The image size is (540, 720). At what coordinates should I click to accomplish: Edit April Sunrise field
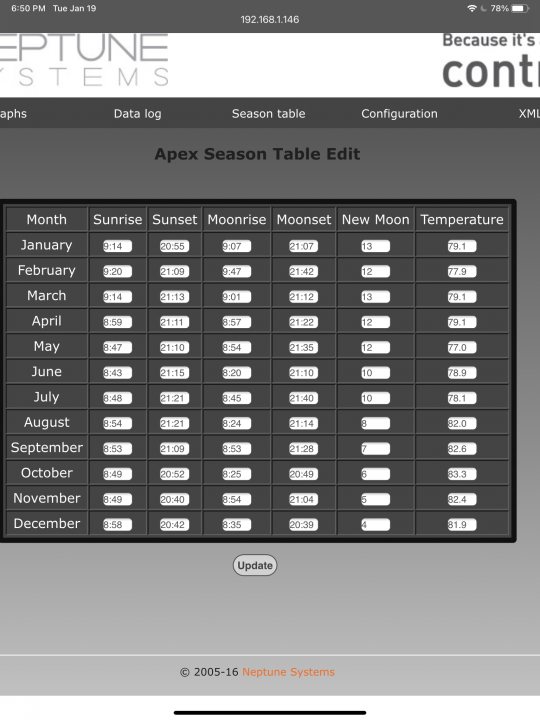(117, 322)
